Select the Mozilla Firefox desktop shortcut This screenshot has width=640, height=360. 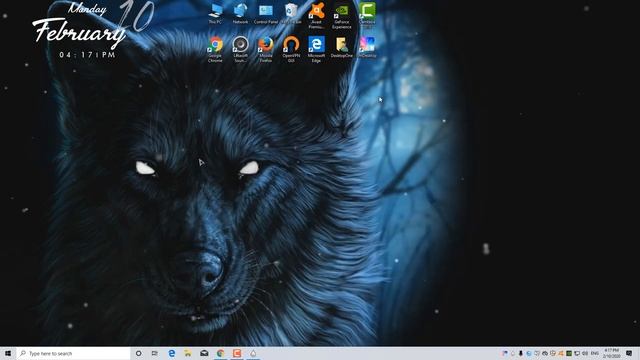click(266, 49)
